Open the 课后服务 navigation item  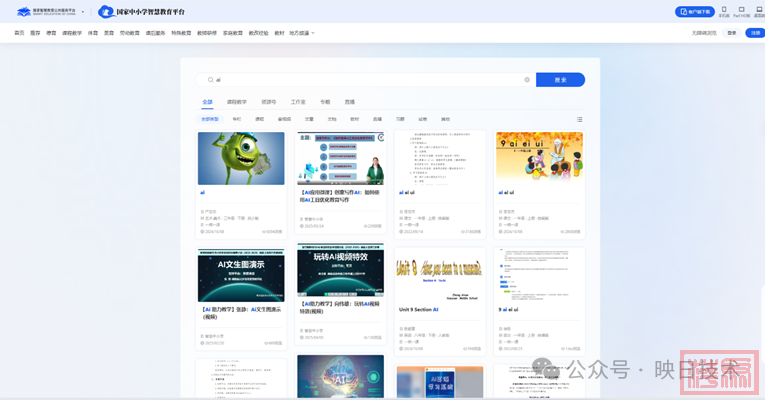coord(155,33)
